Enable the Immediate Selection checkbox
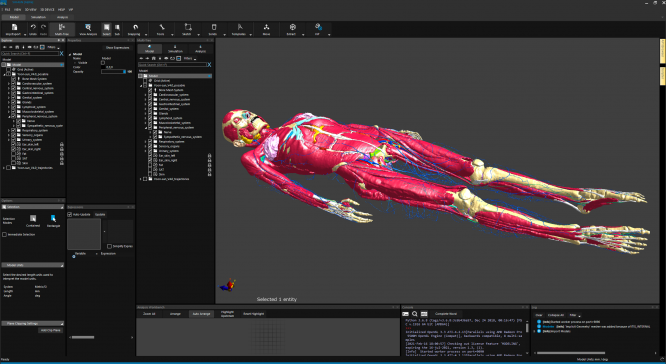 pos(4,234)
